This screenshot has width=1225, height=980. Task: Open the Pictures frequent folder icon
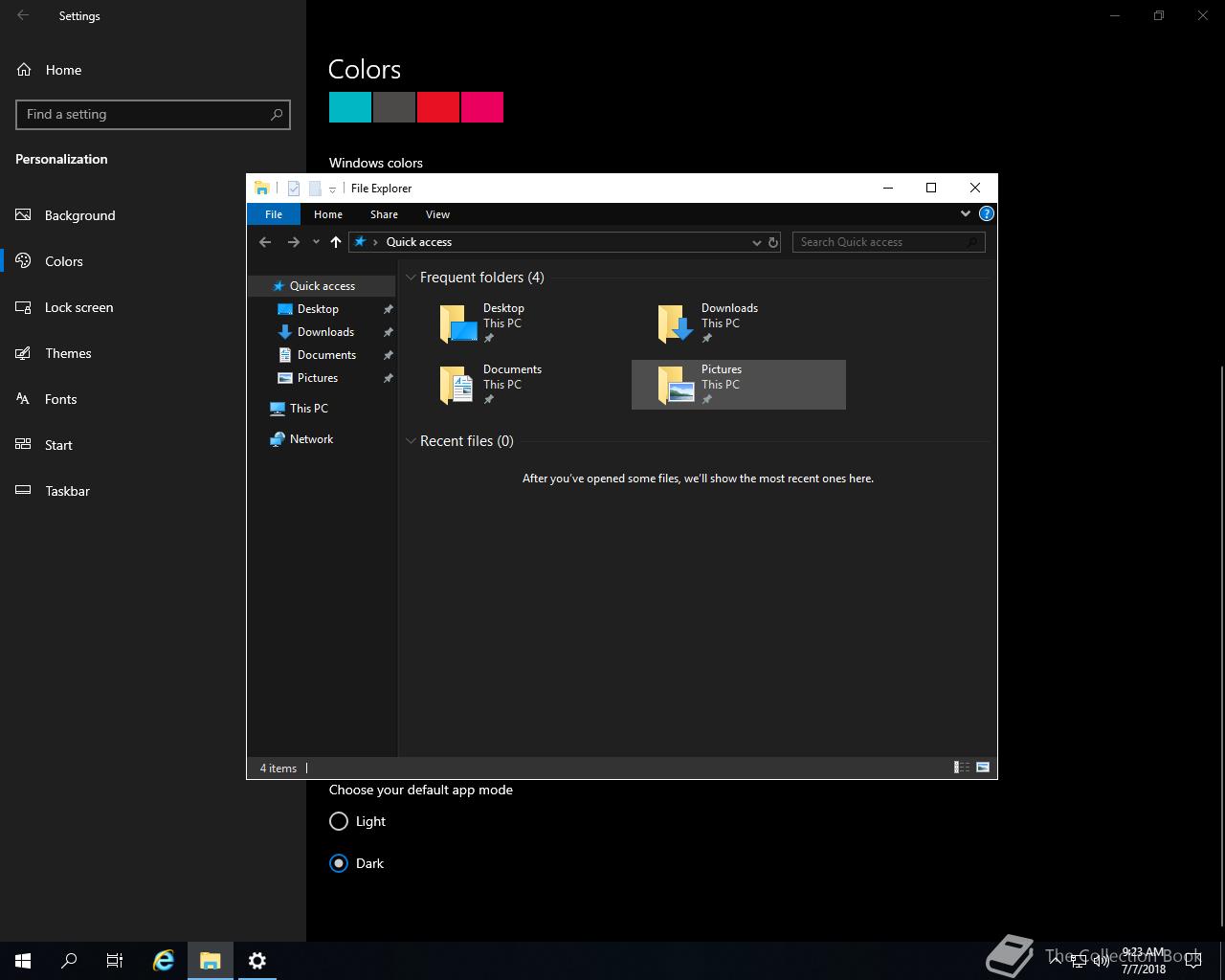pyautogui.click(x=676, y=385)
